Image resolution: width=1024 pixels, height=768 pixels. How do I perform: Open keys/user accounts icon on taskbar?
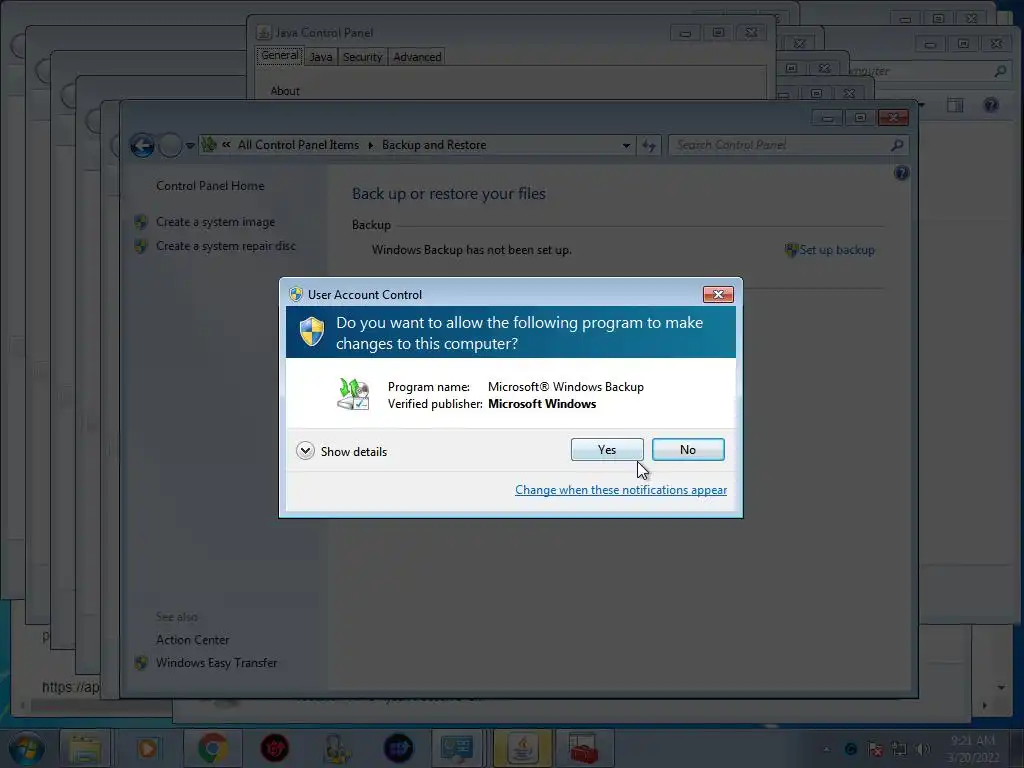[x=337, y=748]
